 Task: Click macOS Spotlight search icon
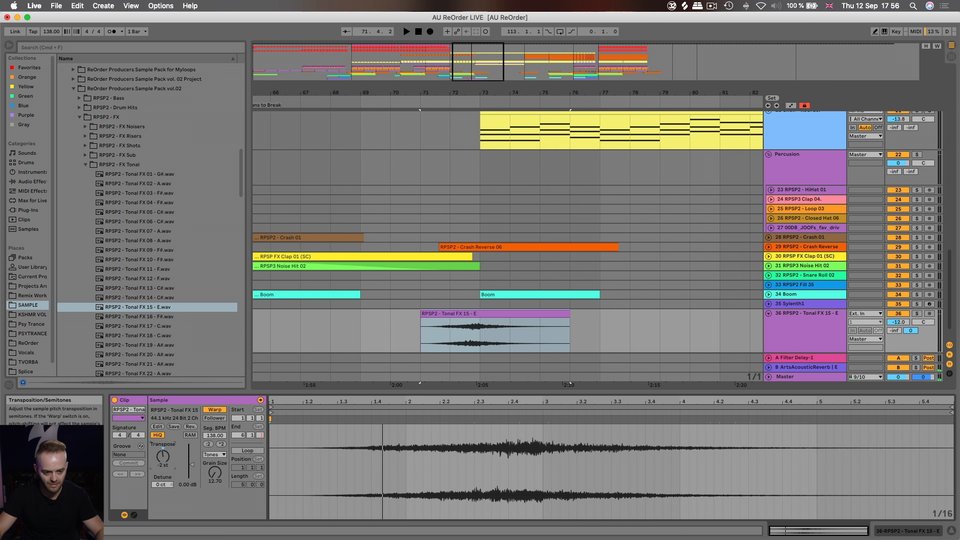pos(913,6)
